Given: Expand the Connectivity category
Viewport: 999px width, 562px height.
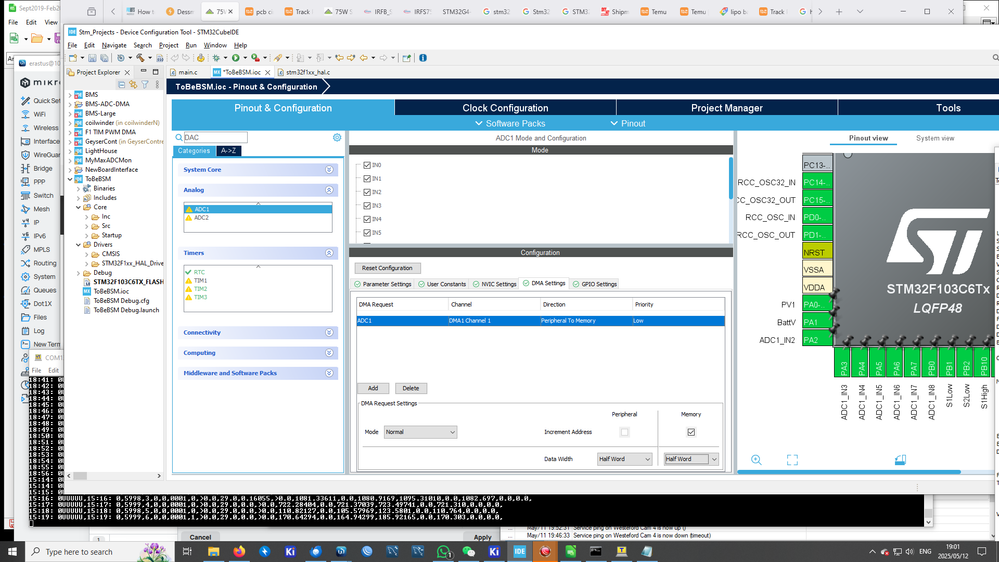Looking at the screenshot, I should (x=329, y=333).
